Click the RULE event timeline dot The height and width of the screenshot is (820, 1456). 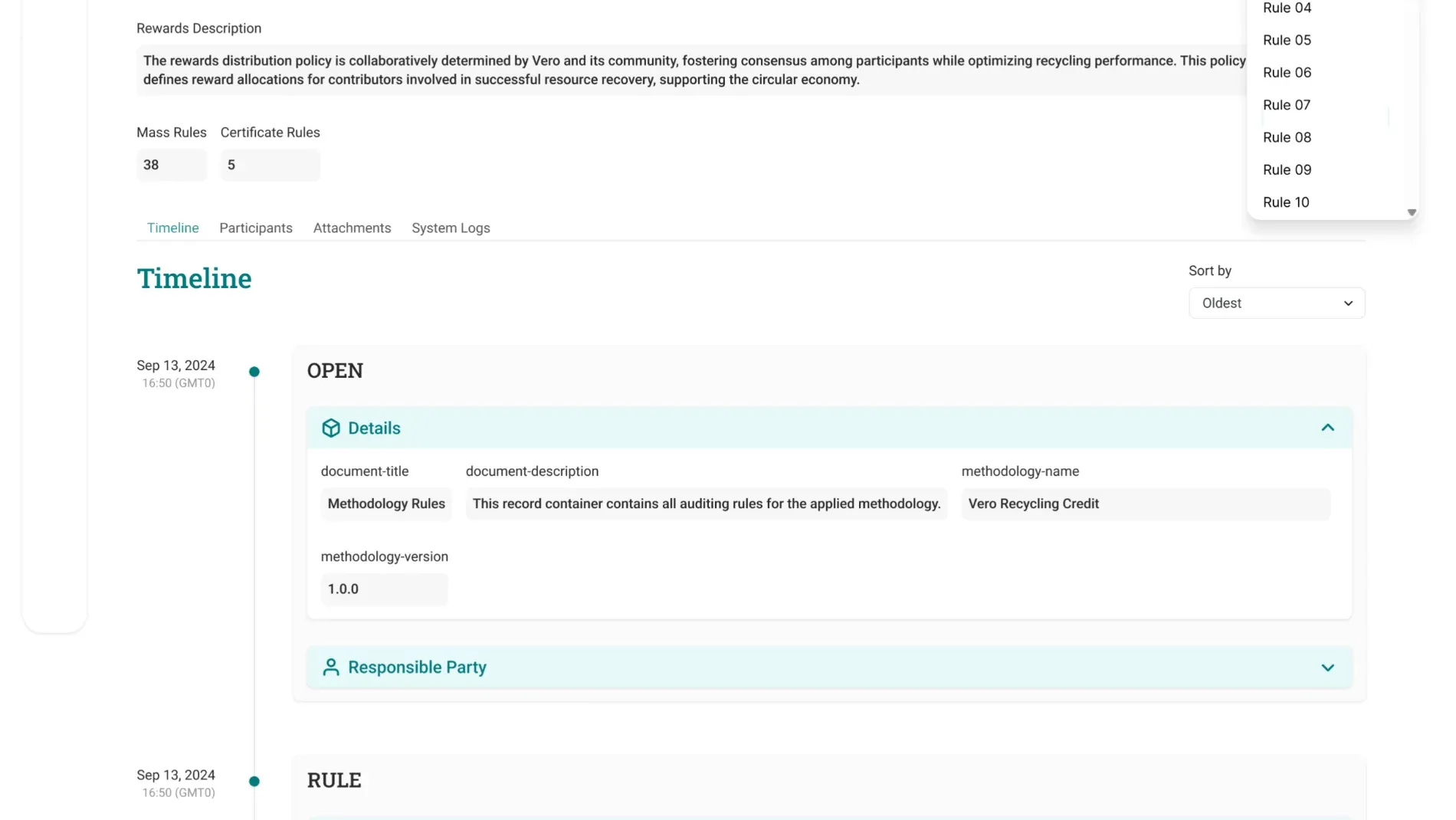click(x=254, y=782)
